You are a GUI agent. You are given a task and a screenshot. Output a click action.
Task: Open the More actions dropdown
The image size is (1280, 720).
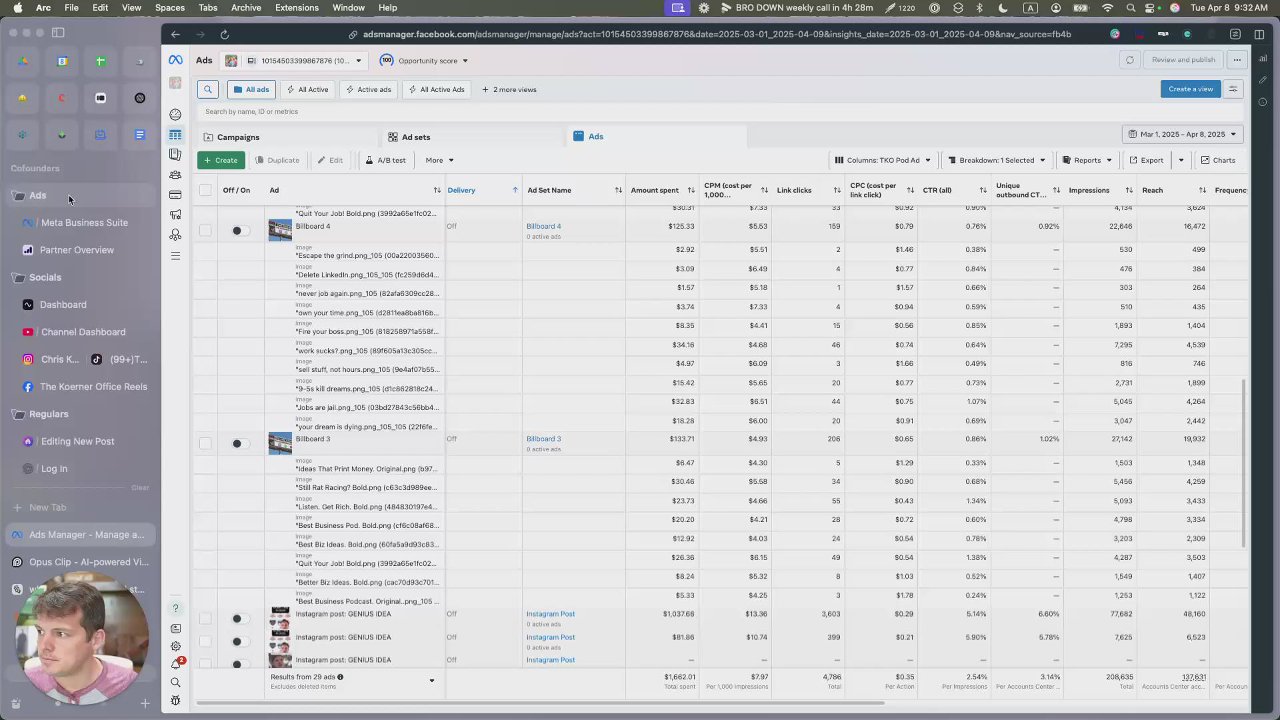coord(439,160)
